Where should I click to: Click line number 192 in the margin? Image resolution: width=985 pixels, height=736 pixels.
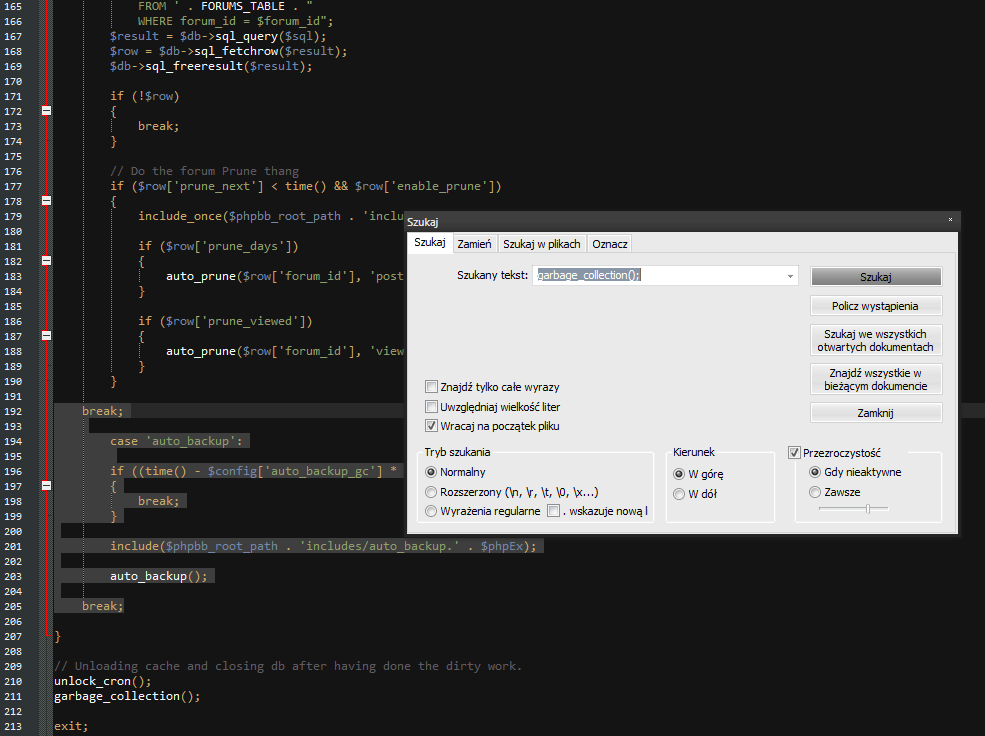tap(13, 411)
